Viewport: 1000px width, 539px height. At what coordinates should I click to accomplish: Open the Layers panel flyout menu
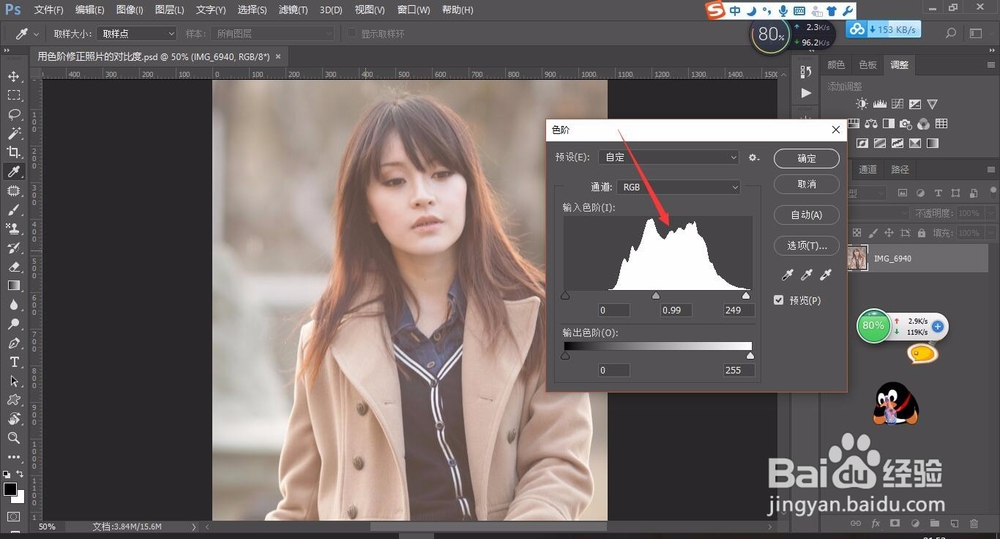coord(990,170)
